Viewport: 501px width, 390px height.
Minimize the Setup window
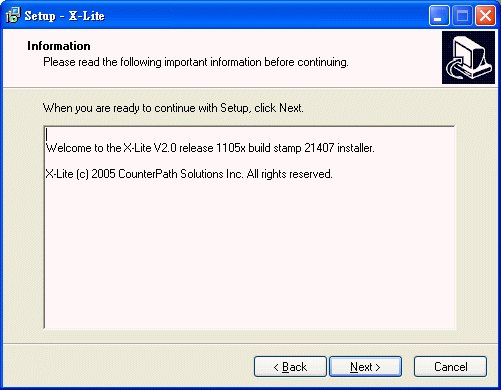[439, 16]
